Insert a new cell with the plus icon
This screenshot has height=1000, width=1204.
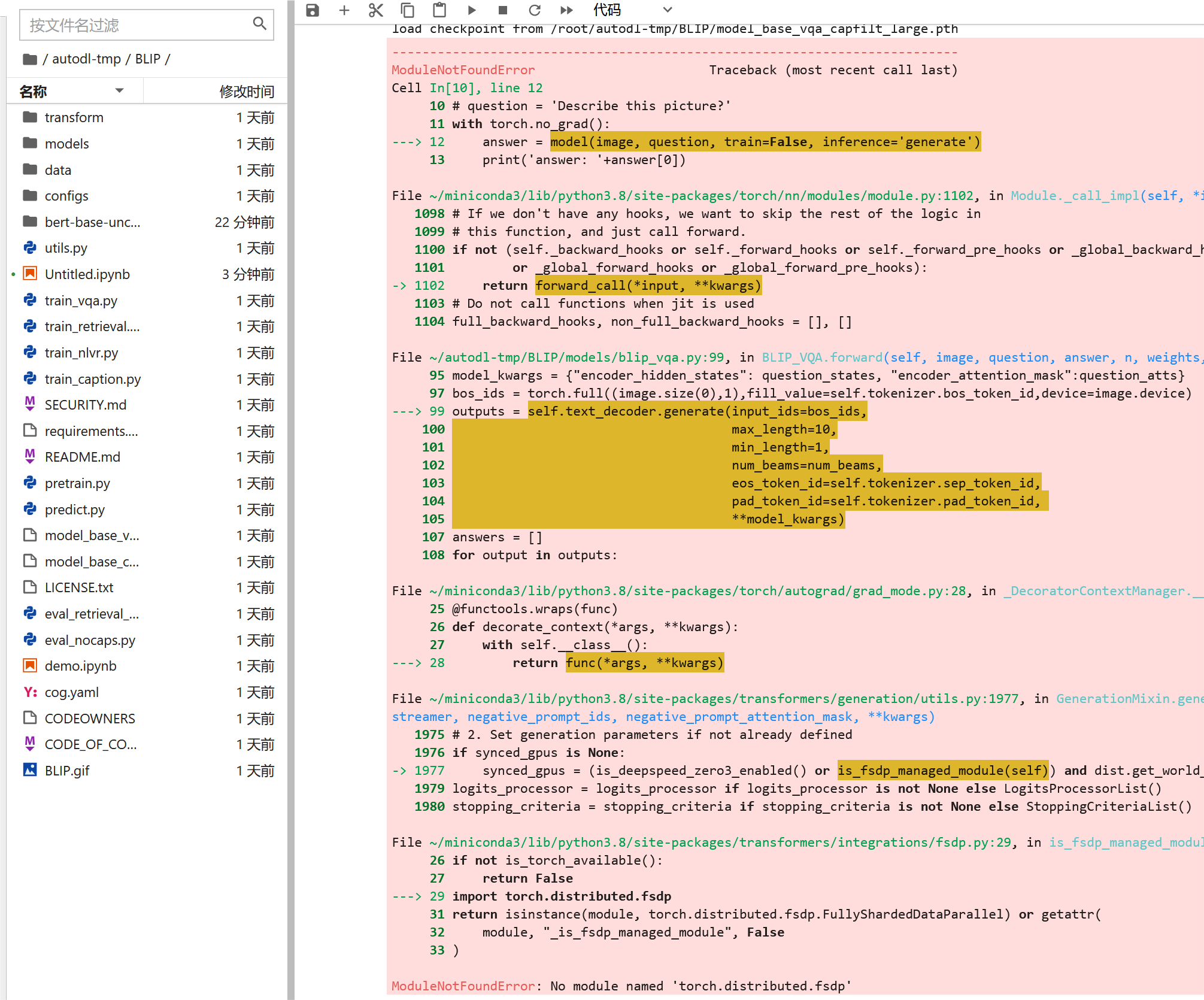click(x=344, y=10)
